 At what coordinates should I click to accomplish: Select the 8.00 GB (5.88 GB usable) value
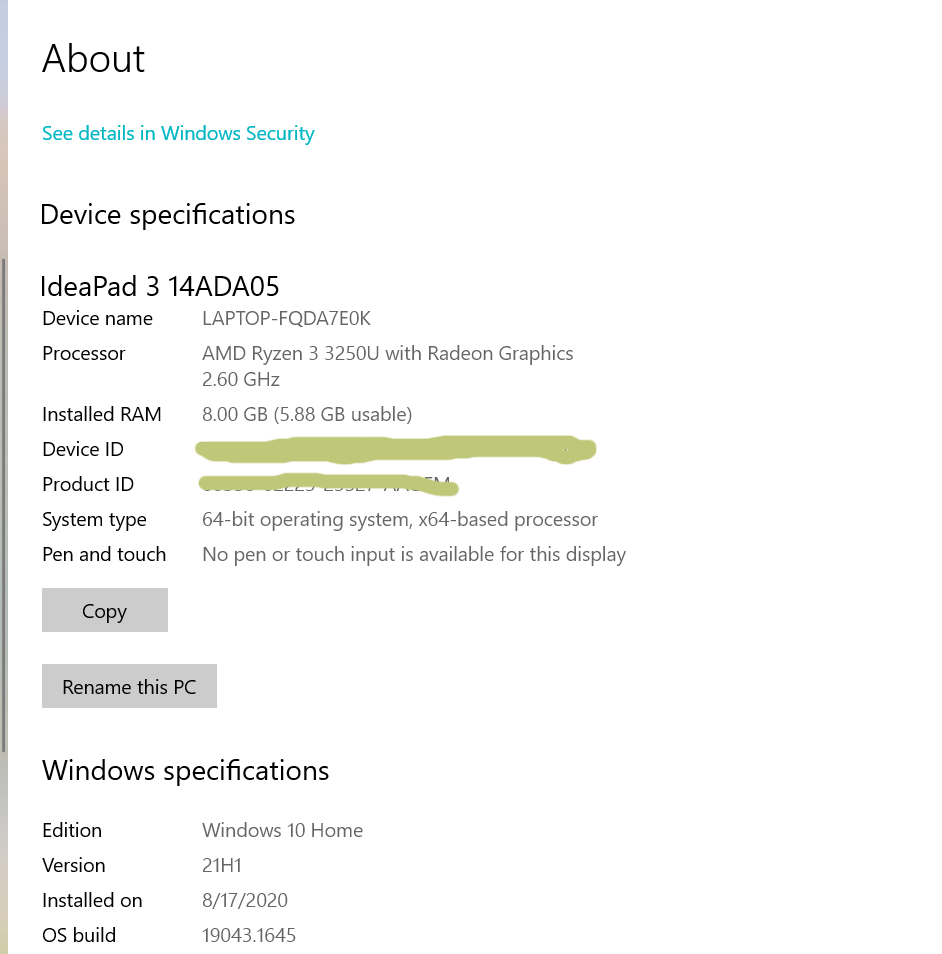click(307, 414)
